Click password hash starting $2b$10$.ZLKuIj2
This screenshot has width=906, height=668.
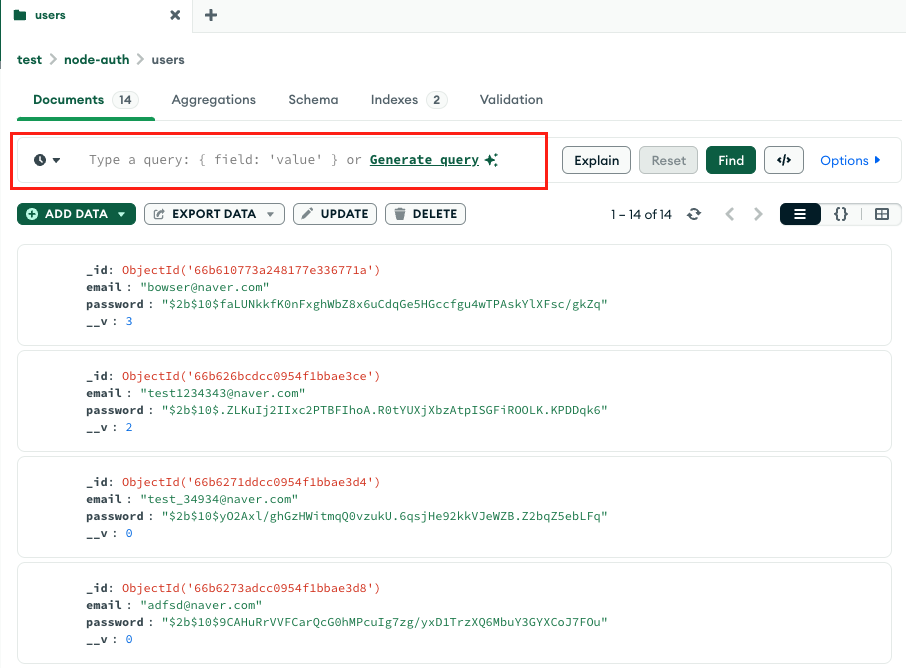pos(384,410)
